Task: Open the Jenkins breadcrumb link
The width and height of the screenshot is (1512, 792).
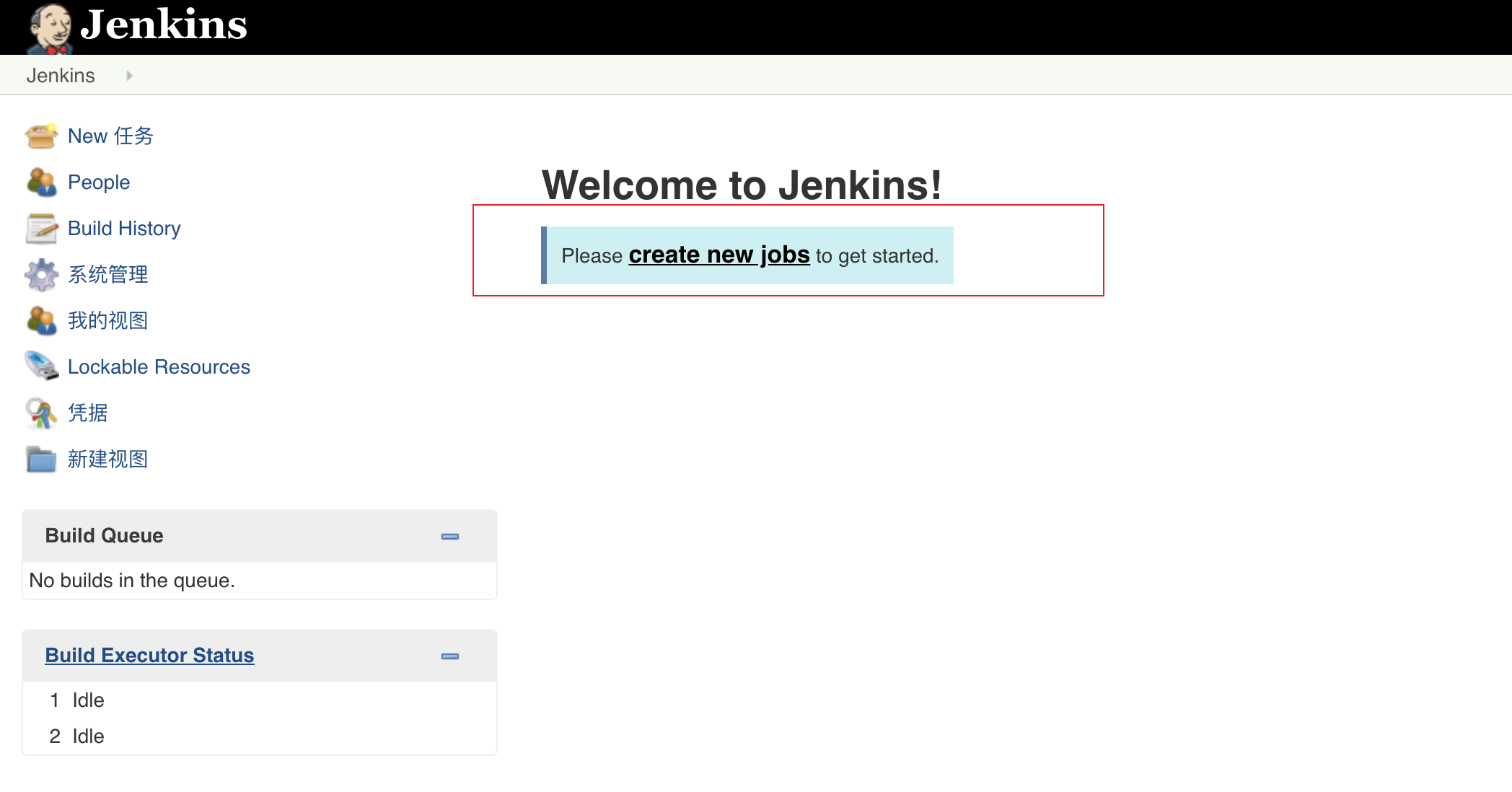Action: coord(61,76)
